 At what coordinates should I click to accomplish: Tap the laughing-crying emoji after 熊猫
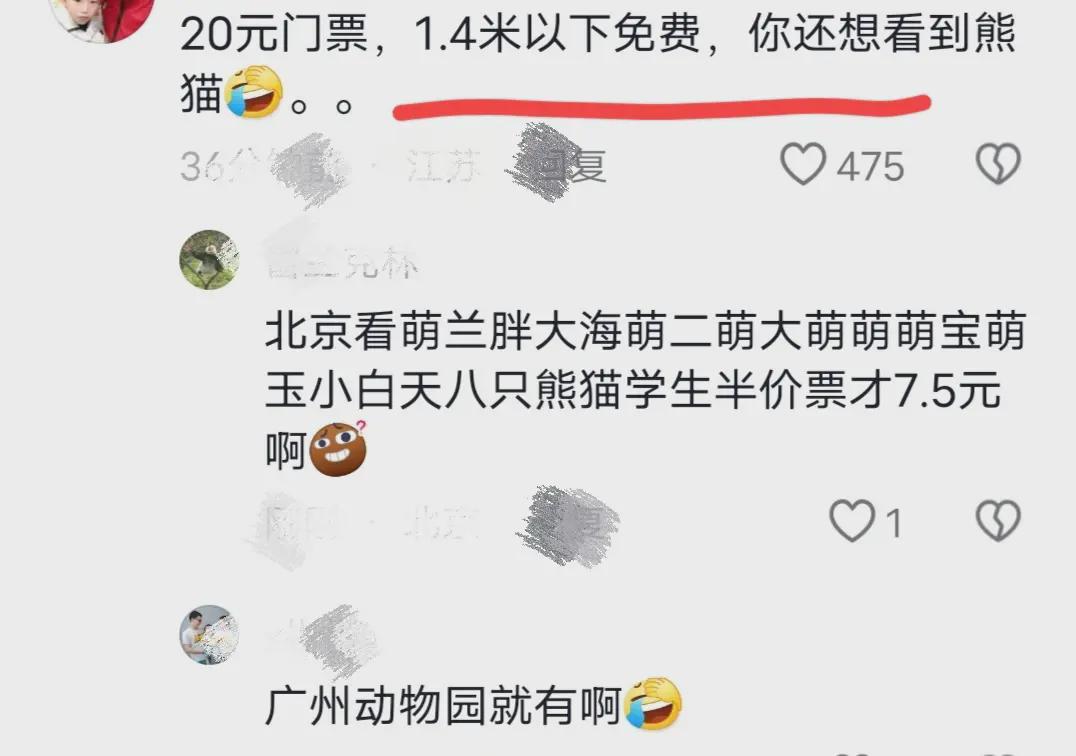click(254, 91)
